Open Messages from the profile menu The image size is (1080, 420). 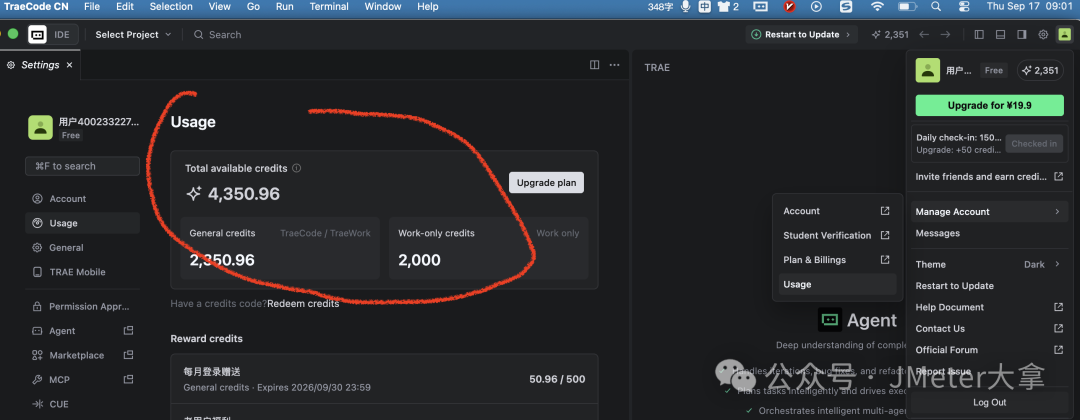click(989, 233)
